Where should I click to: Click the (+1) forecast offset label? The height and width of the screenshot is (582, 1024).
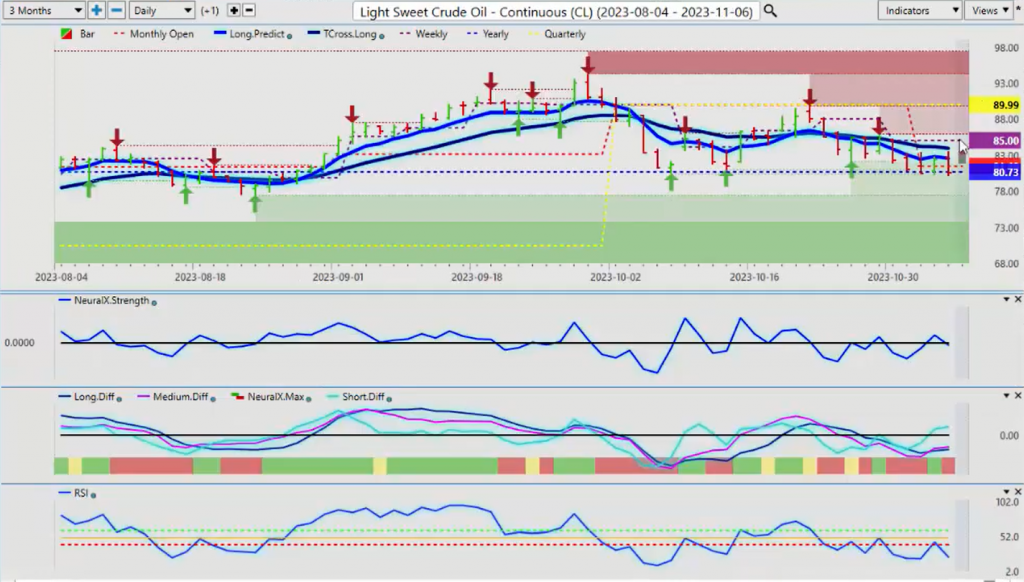pos(210,10)
